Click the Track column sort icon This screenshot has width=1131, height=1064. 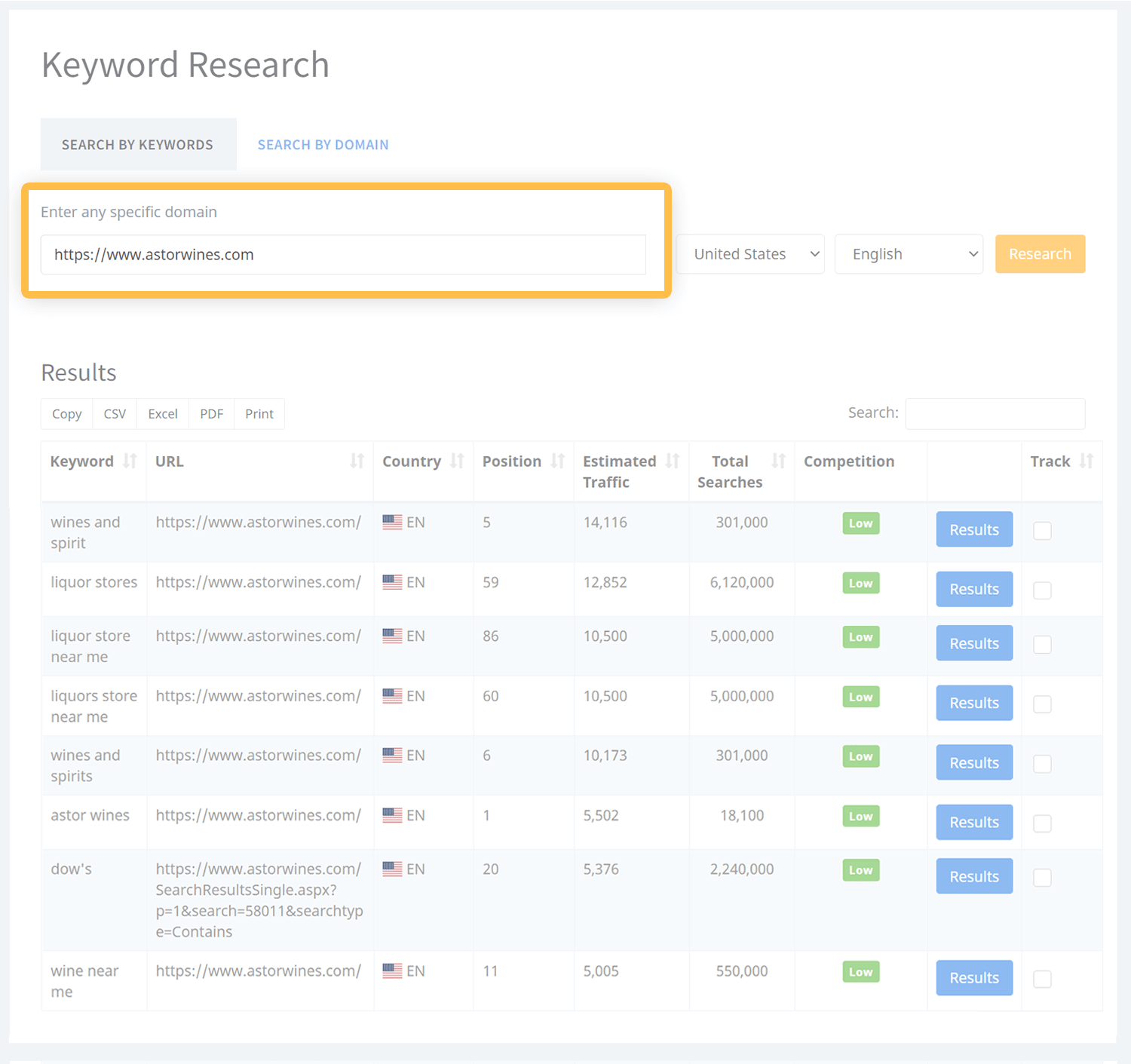[1087, 461]
